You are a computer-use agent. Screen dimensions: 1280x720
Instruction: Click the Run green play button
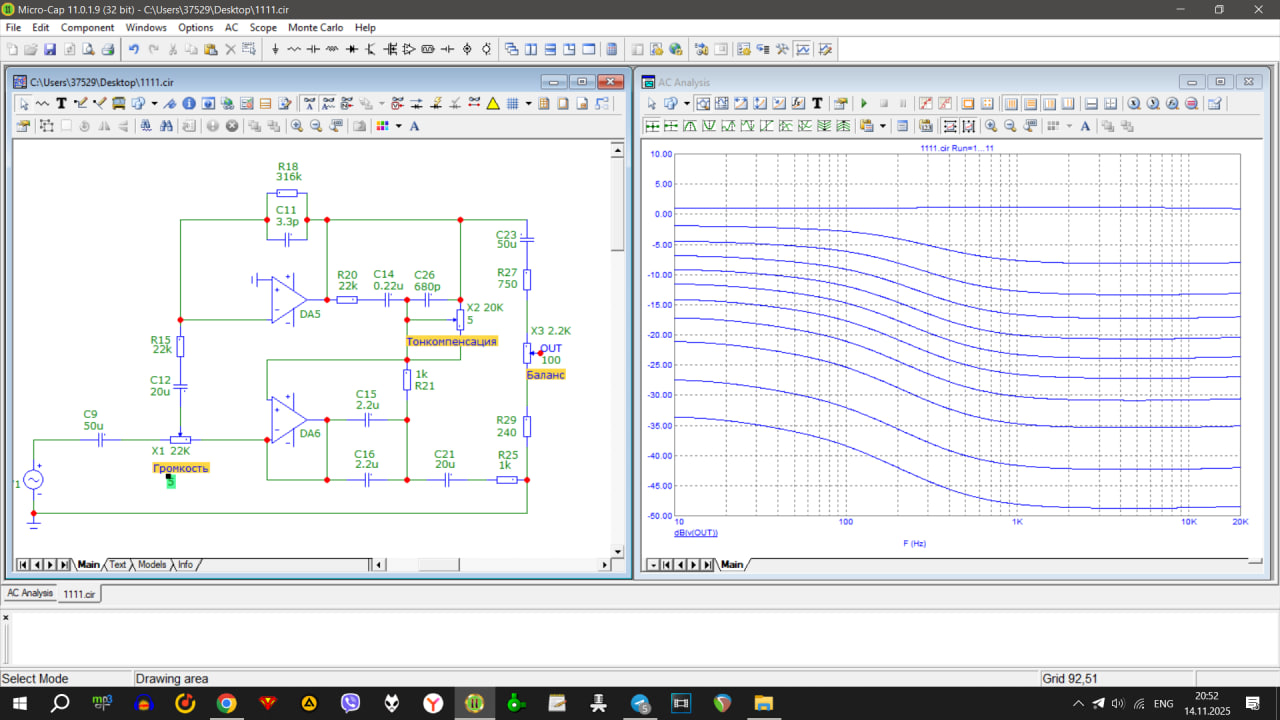click(x=864, y=103)
